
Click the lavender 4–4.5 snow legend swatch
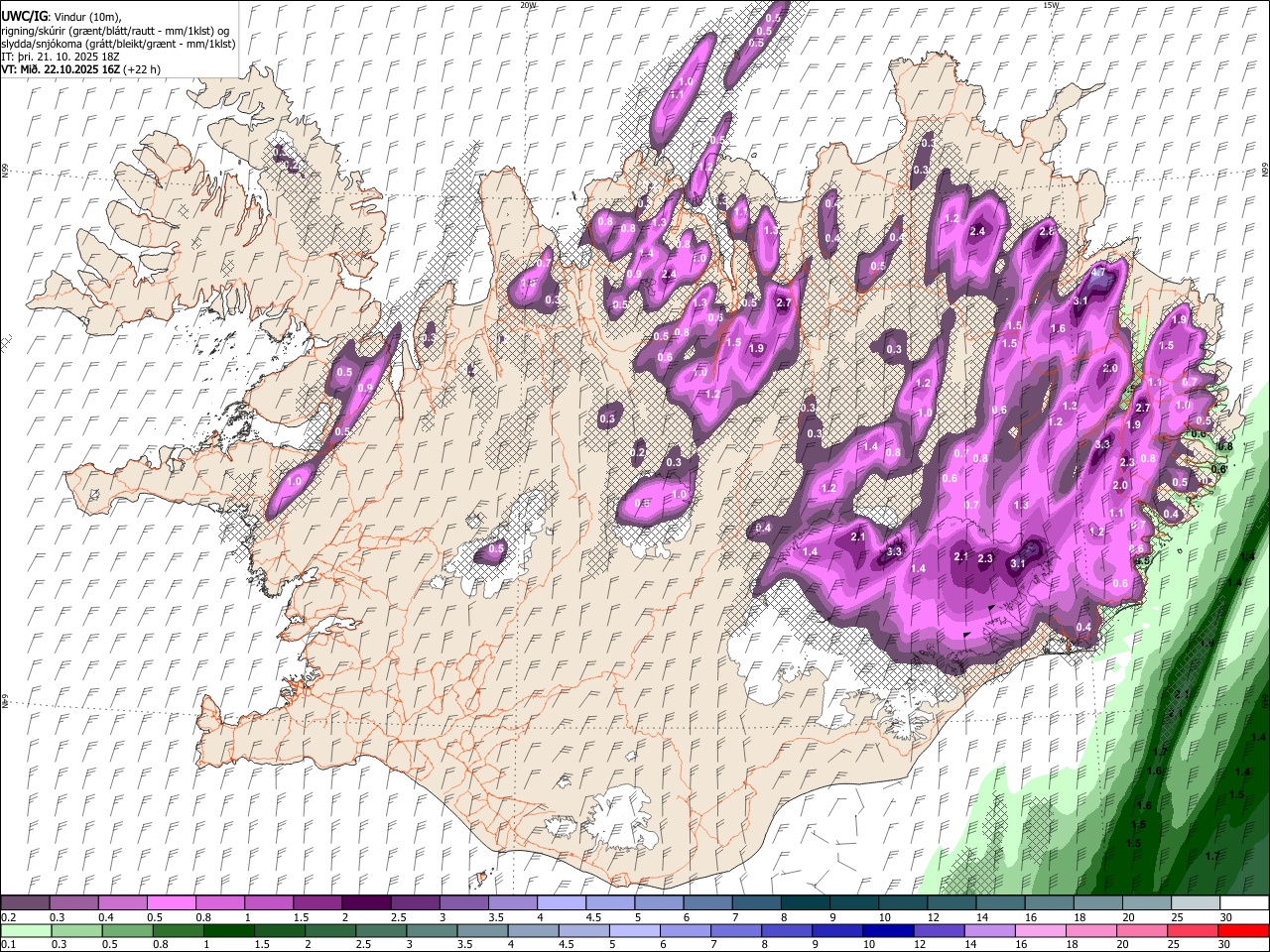pos(561,903)
